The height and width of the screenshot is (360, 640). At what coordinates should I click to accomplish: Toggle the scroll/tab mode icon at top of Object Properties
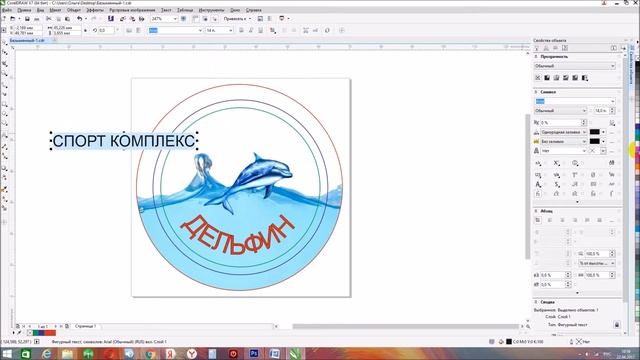coord(613,48)
